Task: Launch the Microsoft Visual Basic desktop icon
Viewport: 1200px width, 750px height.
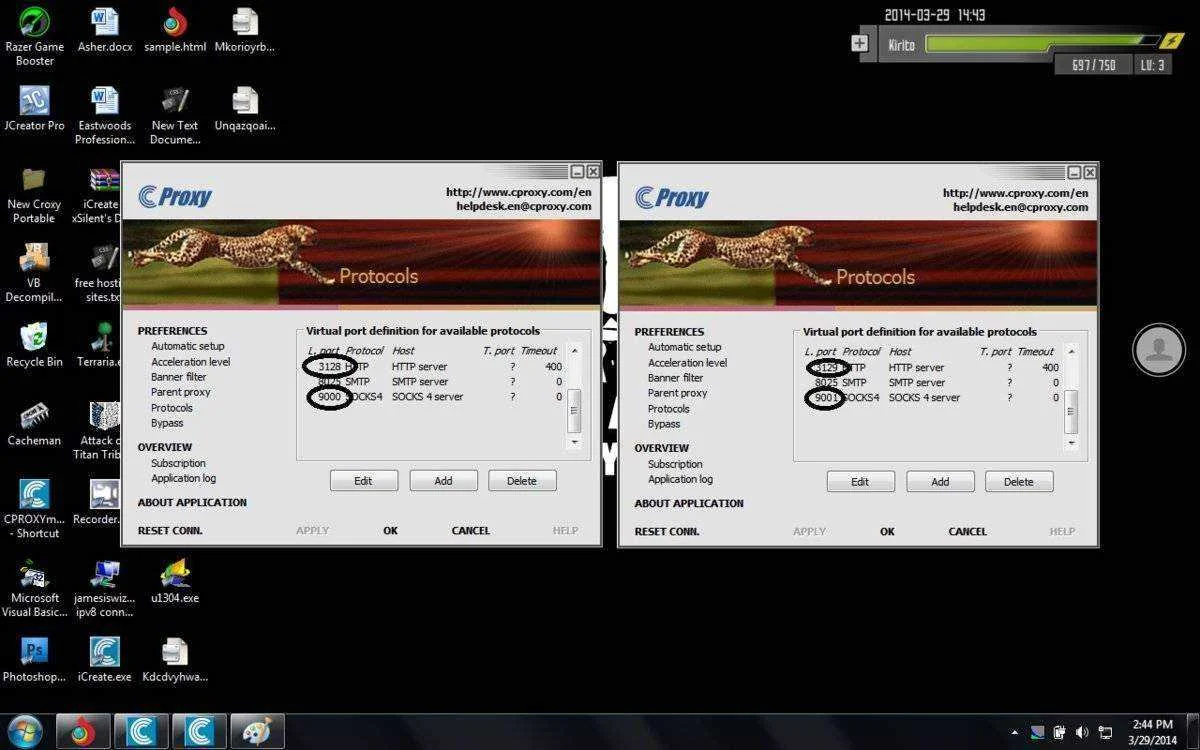Action: (x=34, y=589)
